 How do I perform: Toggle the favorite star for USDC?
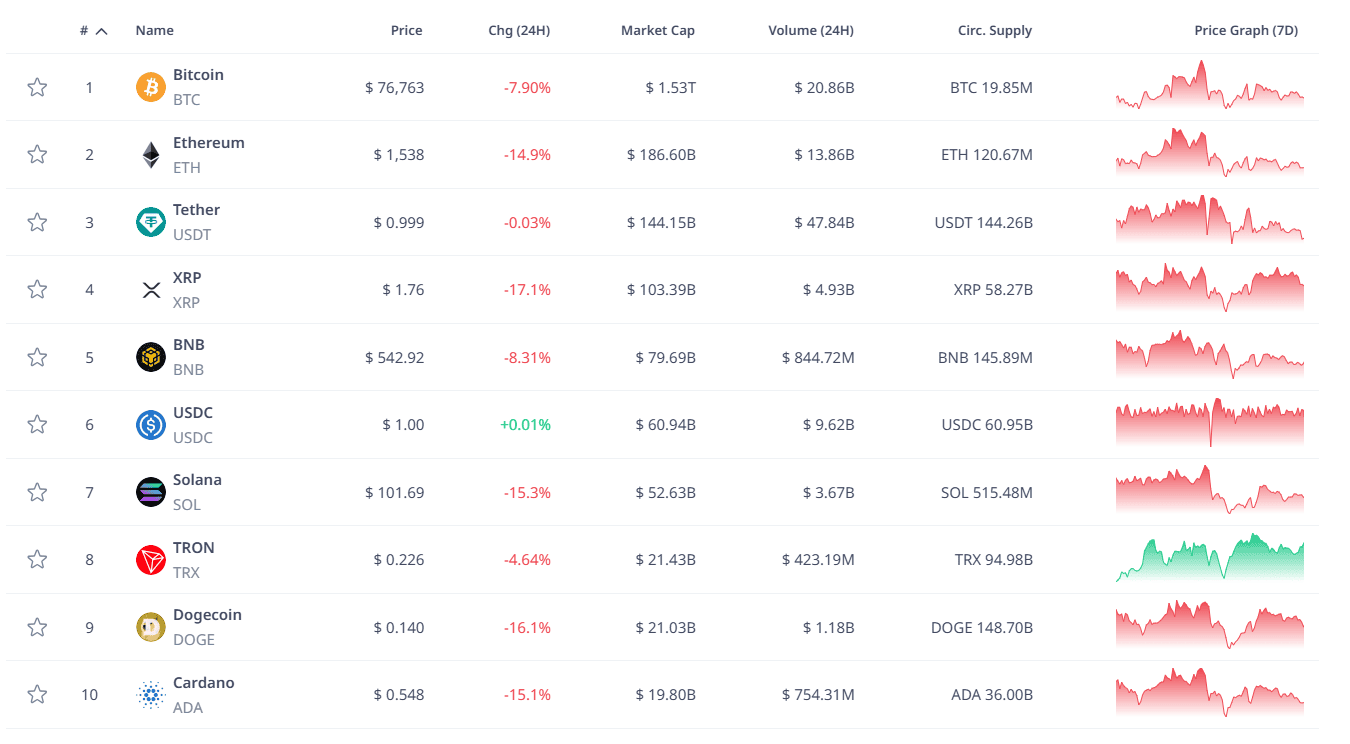pos(37,425)
